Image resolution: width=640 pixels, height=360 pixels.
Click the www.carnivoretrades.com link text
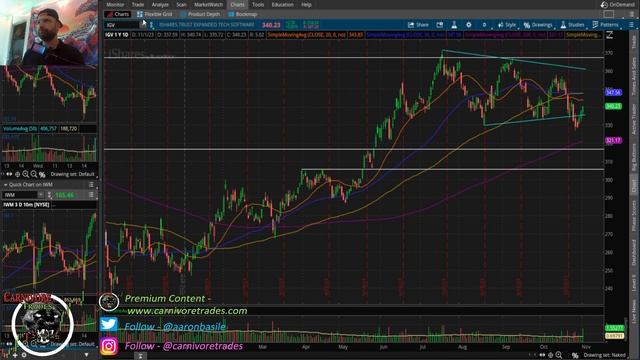(x=187, y=311)
